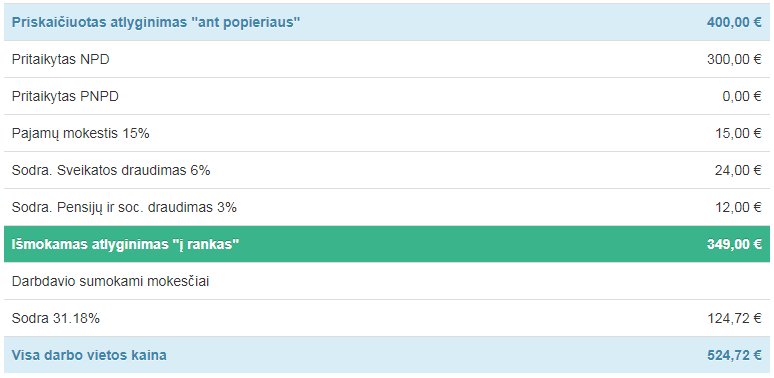Select the 124,72 € employer Sodra amount
This screenshot has height=378, width=774.
pyautogui.click(x=734, y=319)
